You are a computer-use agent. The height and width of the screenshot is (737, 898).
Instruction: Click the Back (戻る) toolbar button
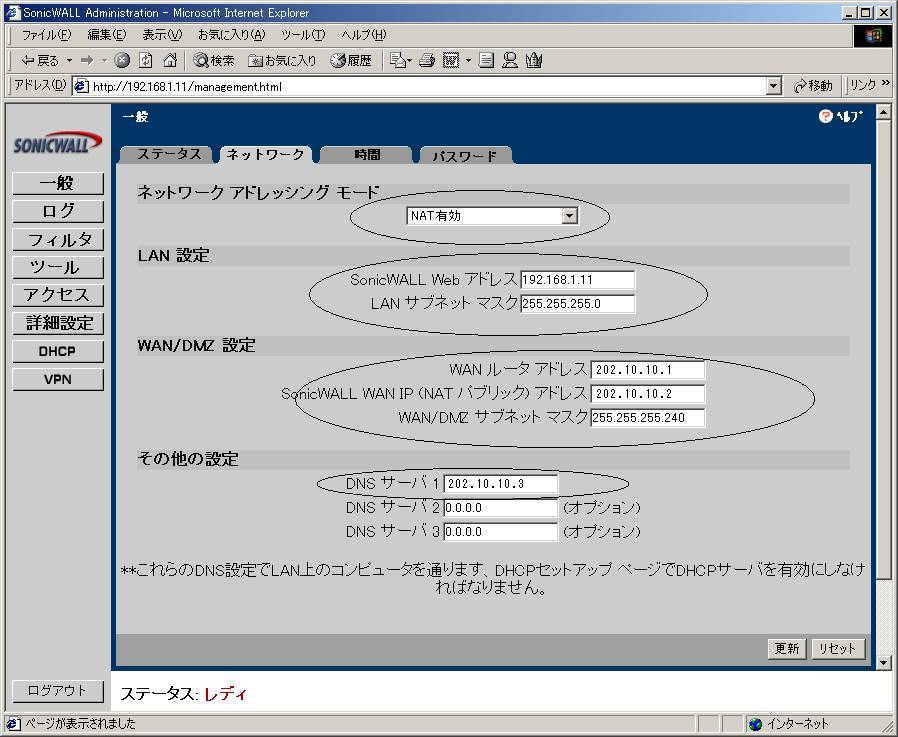coord(40,60)
